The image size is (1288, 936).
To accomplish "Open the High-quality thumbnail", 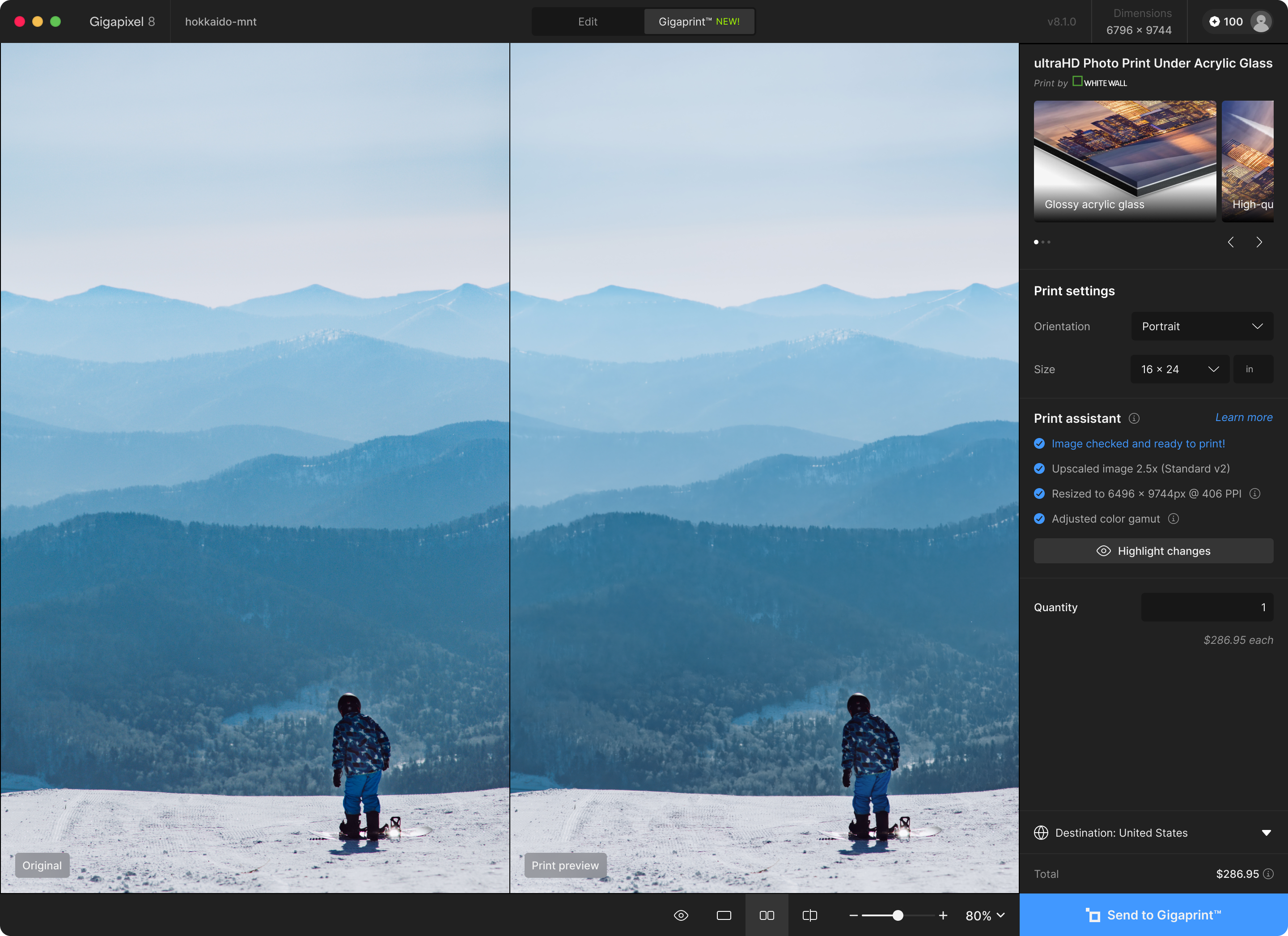I will point(1247,161).
